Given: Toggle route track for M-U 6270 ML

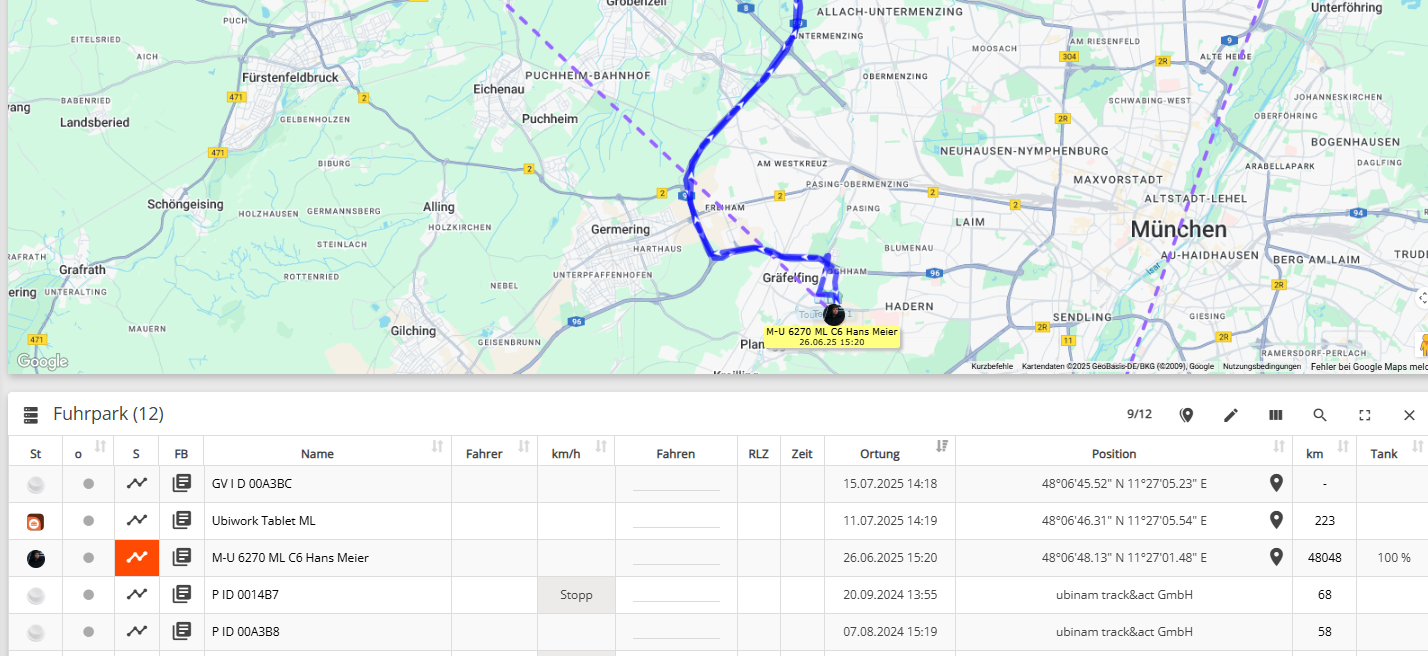Looking at the screenshot, I should pyautogui.click(x=137, y=557).
